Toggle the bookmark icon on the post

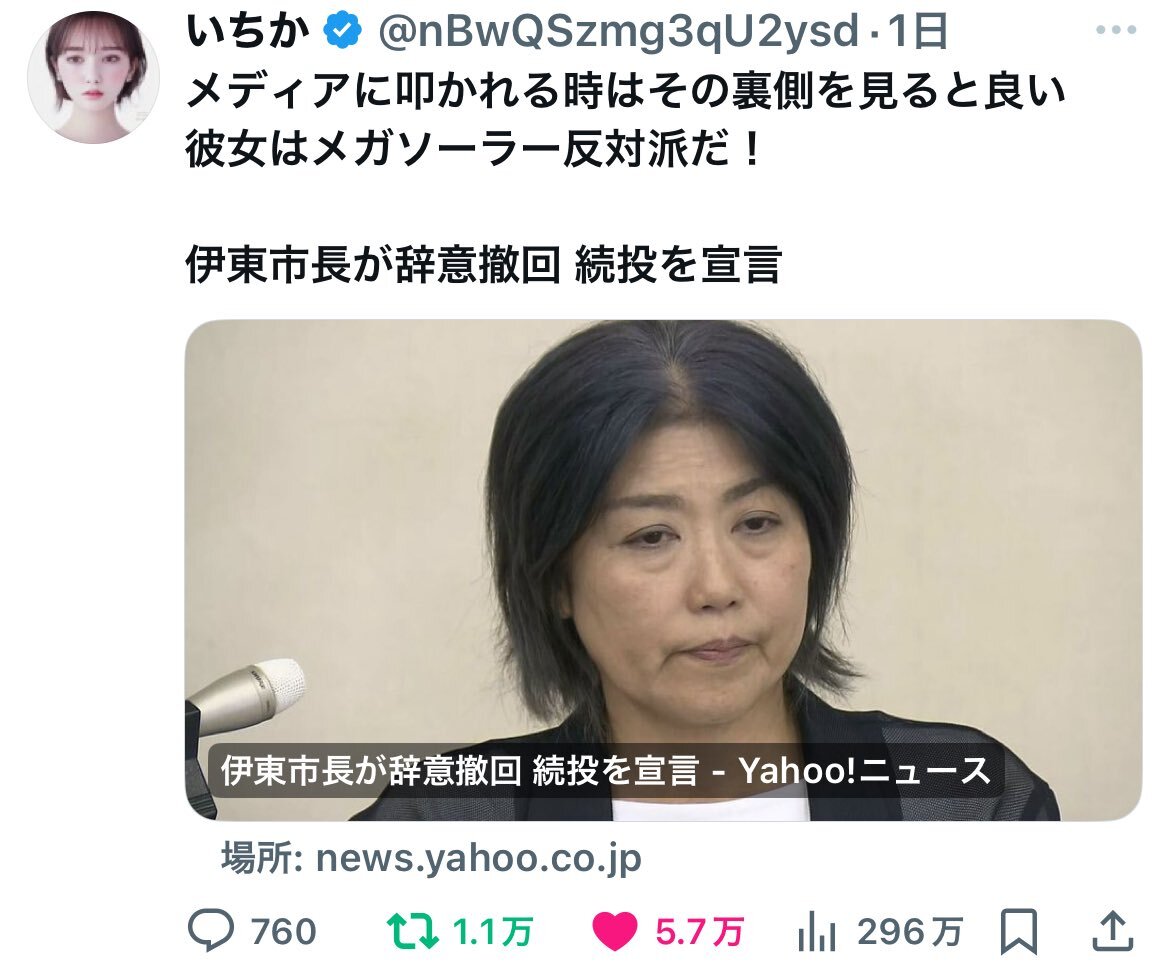coord(1019,931)
